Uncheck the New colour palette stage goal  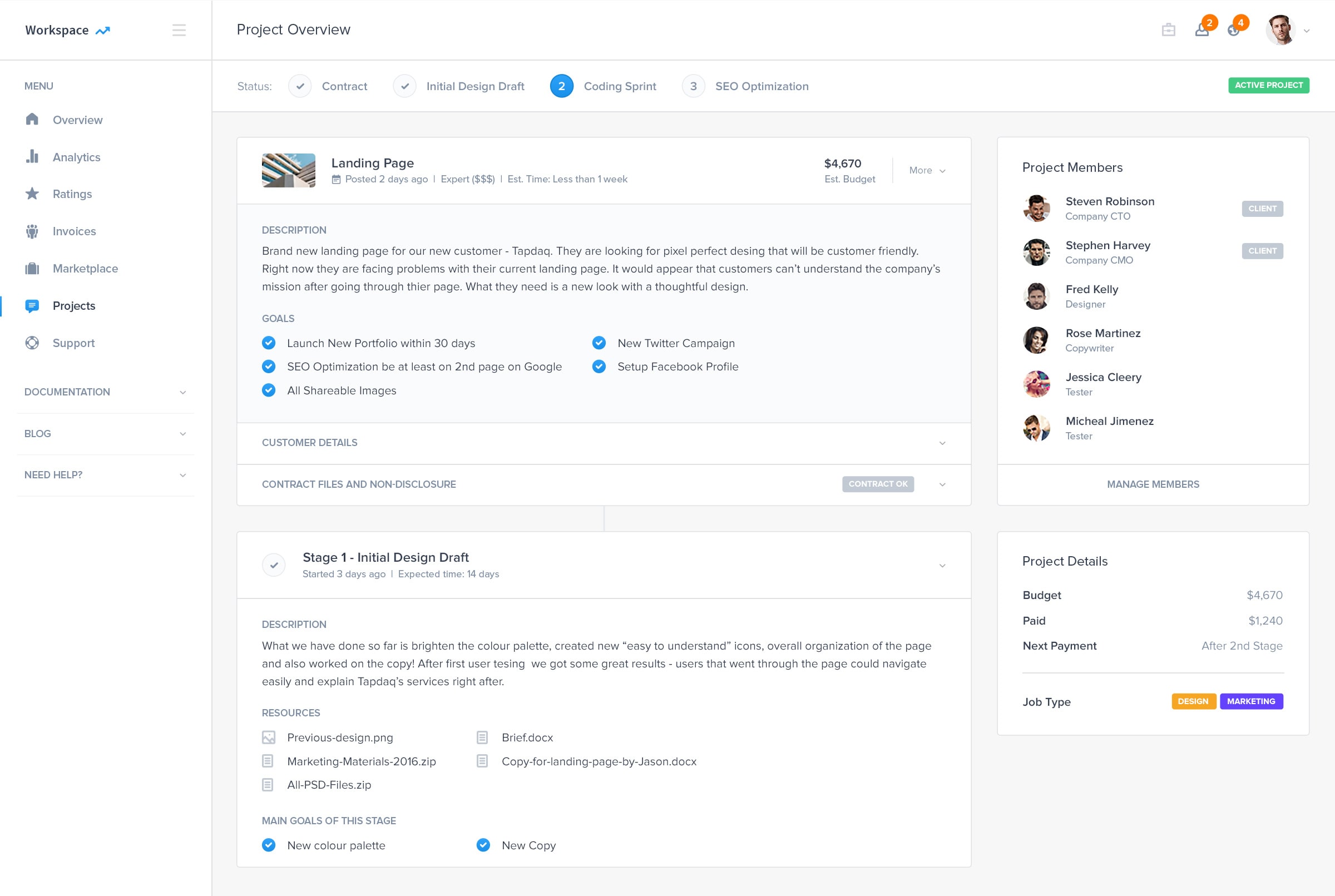point(269,845)
